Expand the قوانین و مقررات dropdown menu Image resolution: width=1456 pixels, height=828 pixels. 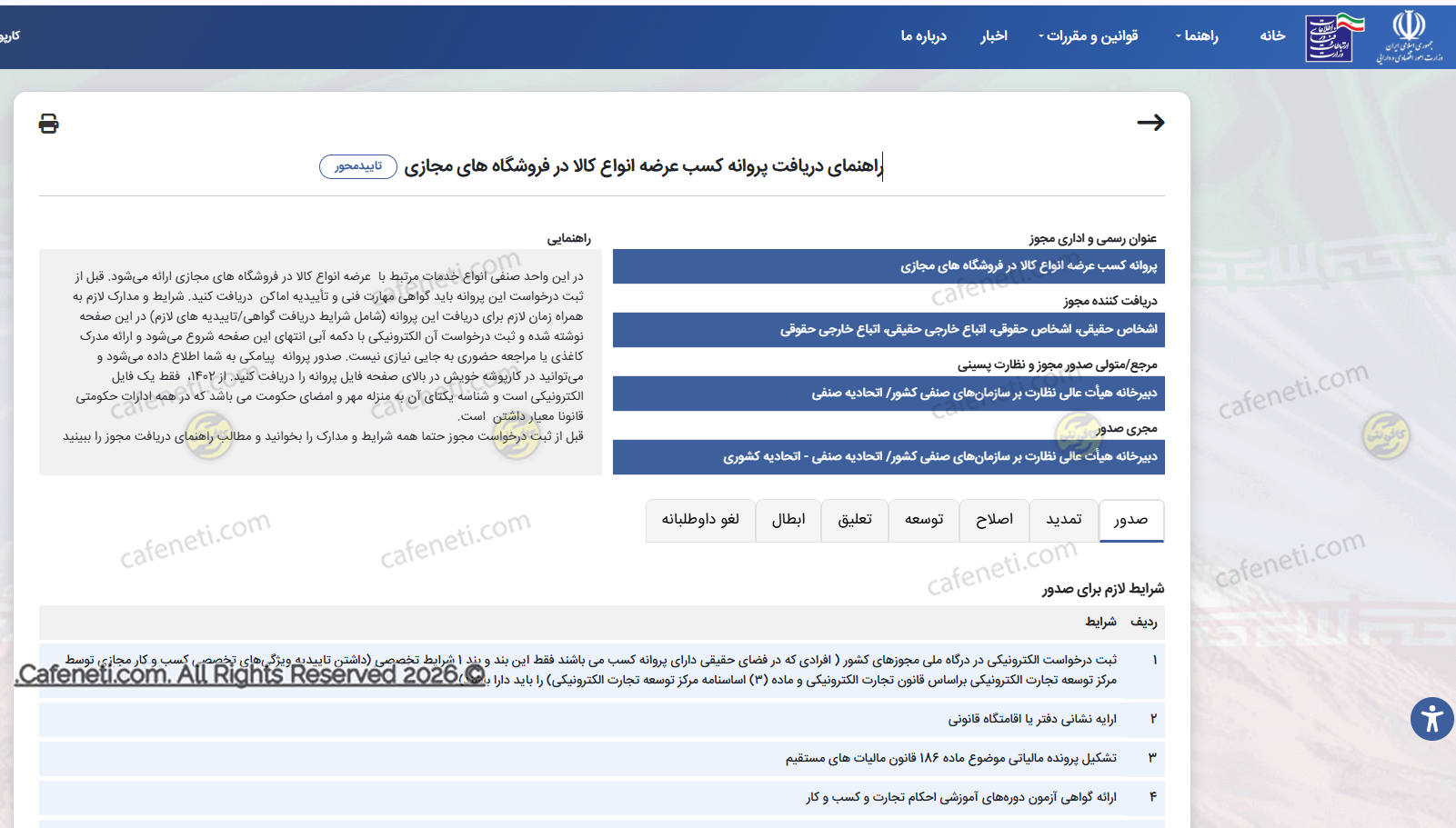tap(1088, 35)
